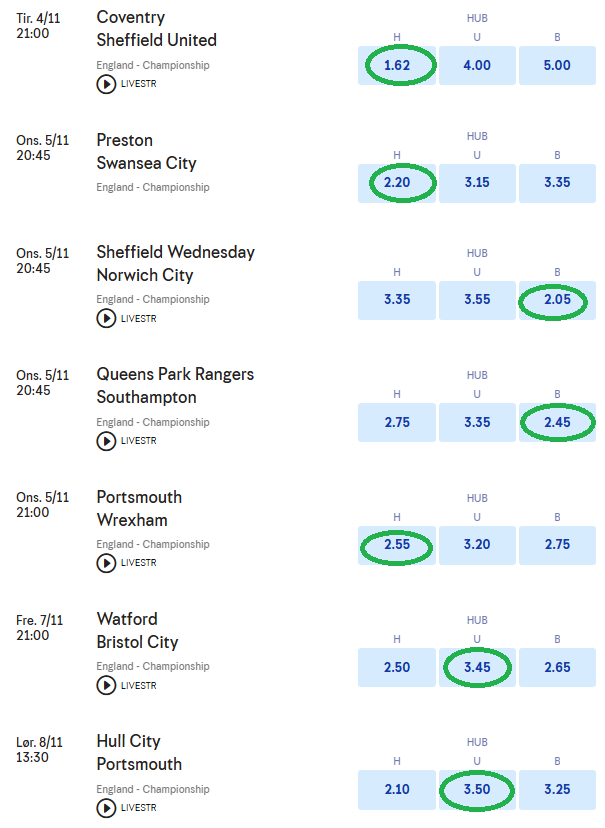Click England - Championship under Watford match
The width and height of the screenshot is (605, 828).
point(153,666)
